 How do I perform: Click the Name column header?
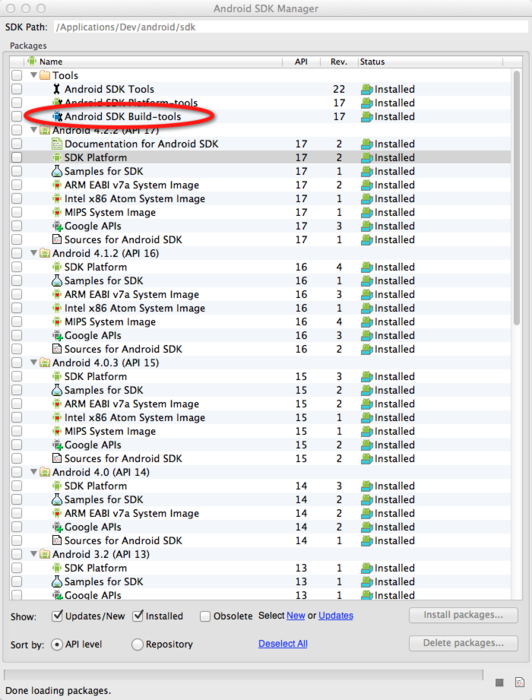153,62
